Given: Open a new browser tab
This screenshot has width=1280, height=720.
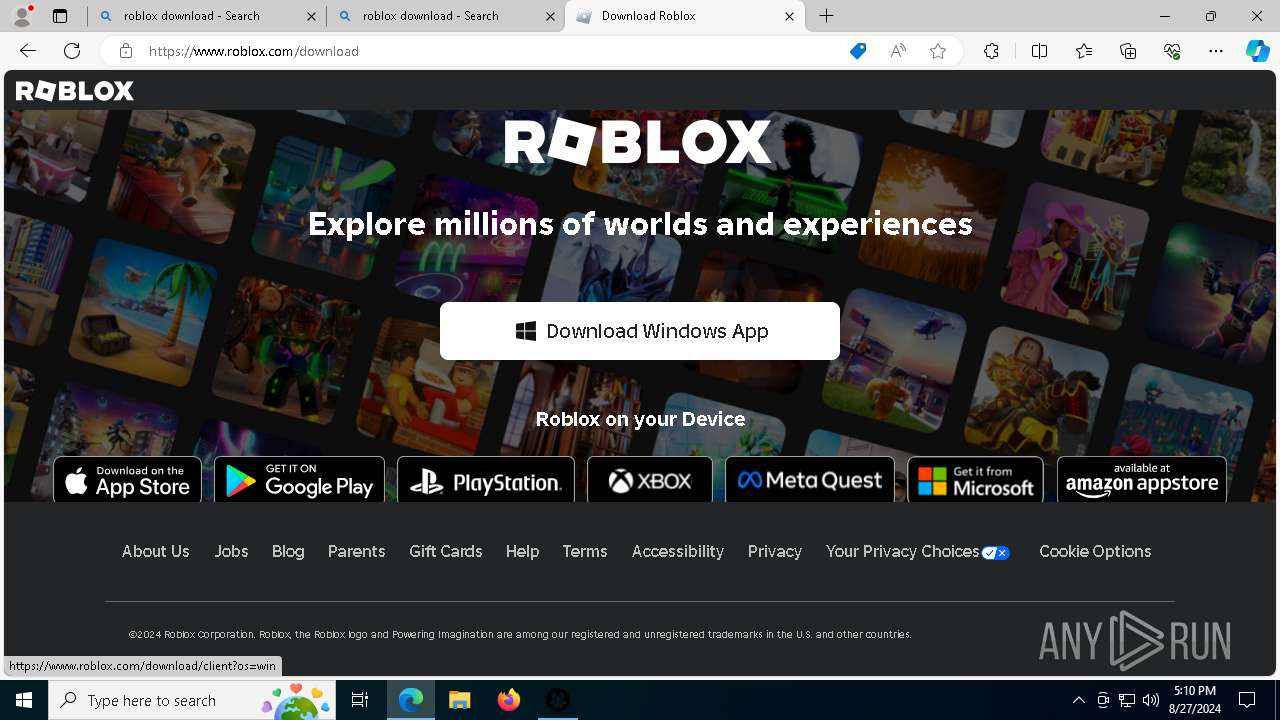Looking at the screenshot, I should (826, 16).
